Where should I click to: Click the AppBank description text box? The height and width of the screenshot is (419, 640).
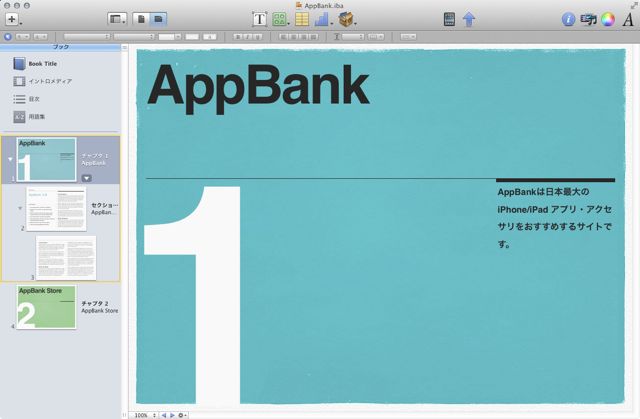(x=555, y=218)
